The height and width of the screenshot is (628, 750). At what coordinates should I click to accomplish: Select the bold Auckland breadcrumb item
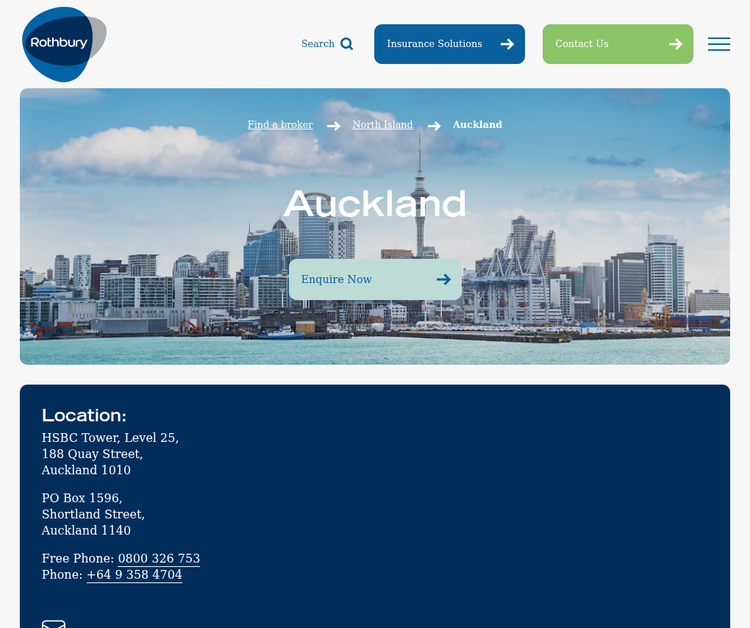(477, 125)
